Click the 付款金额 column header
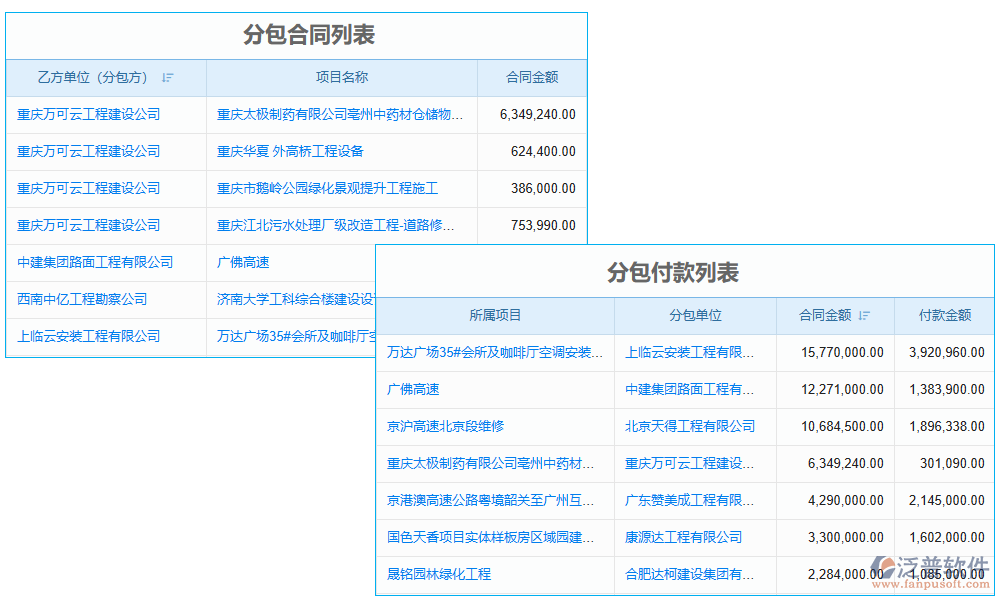Viewport: 1000px width, 600px height. (944, 315)
